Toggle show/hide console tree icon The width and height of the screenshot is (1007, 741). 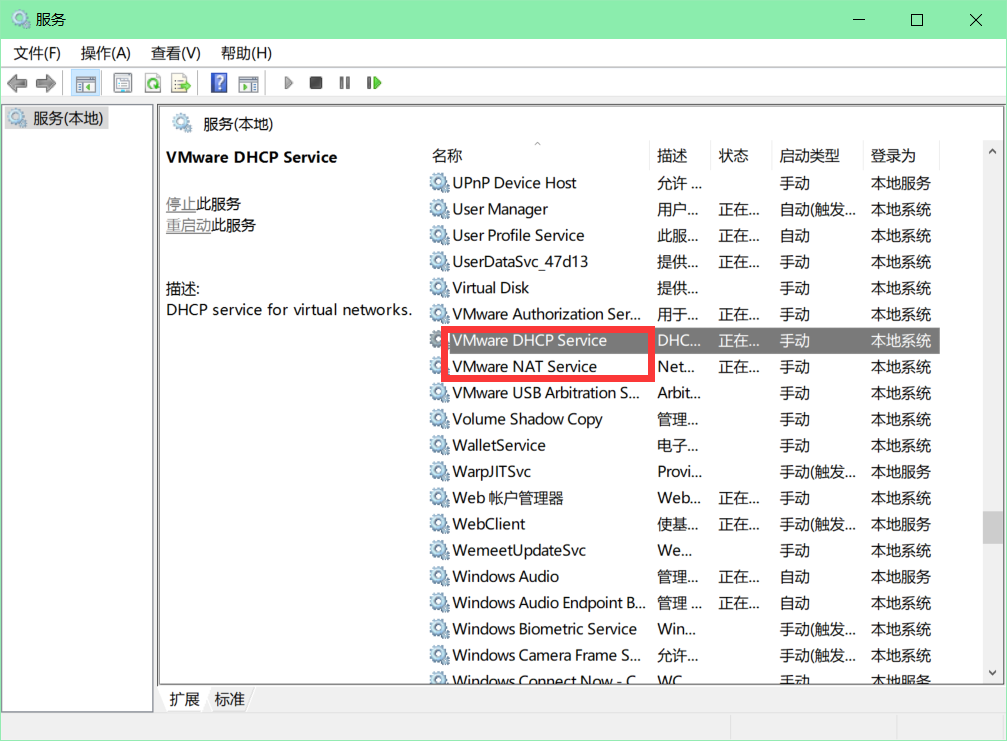tap(86, 83)
